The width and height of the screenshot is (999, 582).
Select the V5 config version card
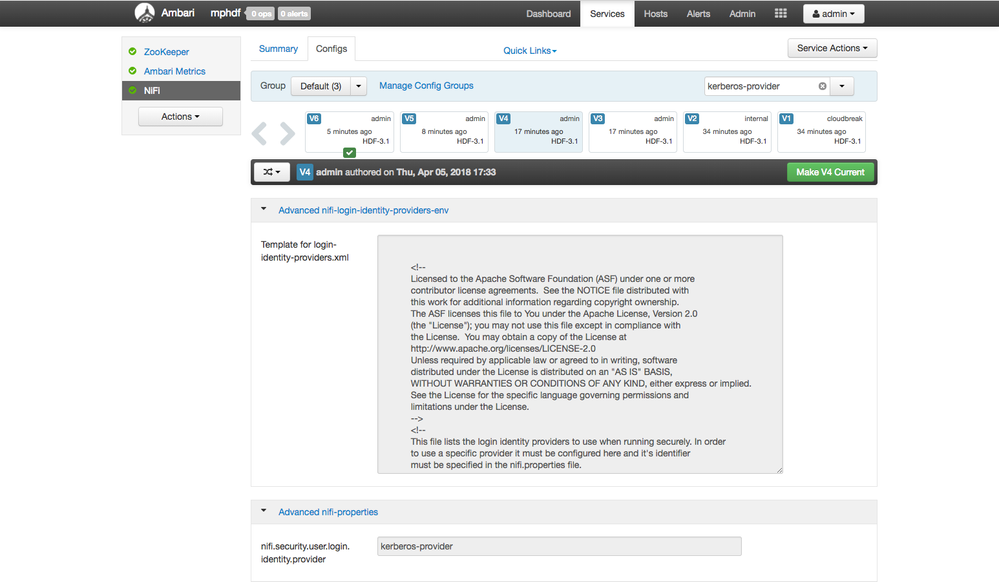pos(444,132)
